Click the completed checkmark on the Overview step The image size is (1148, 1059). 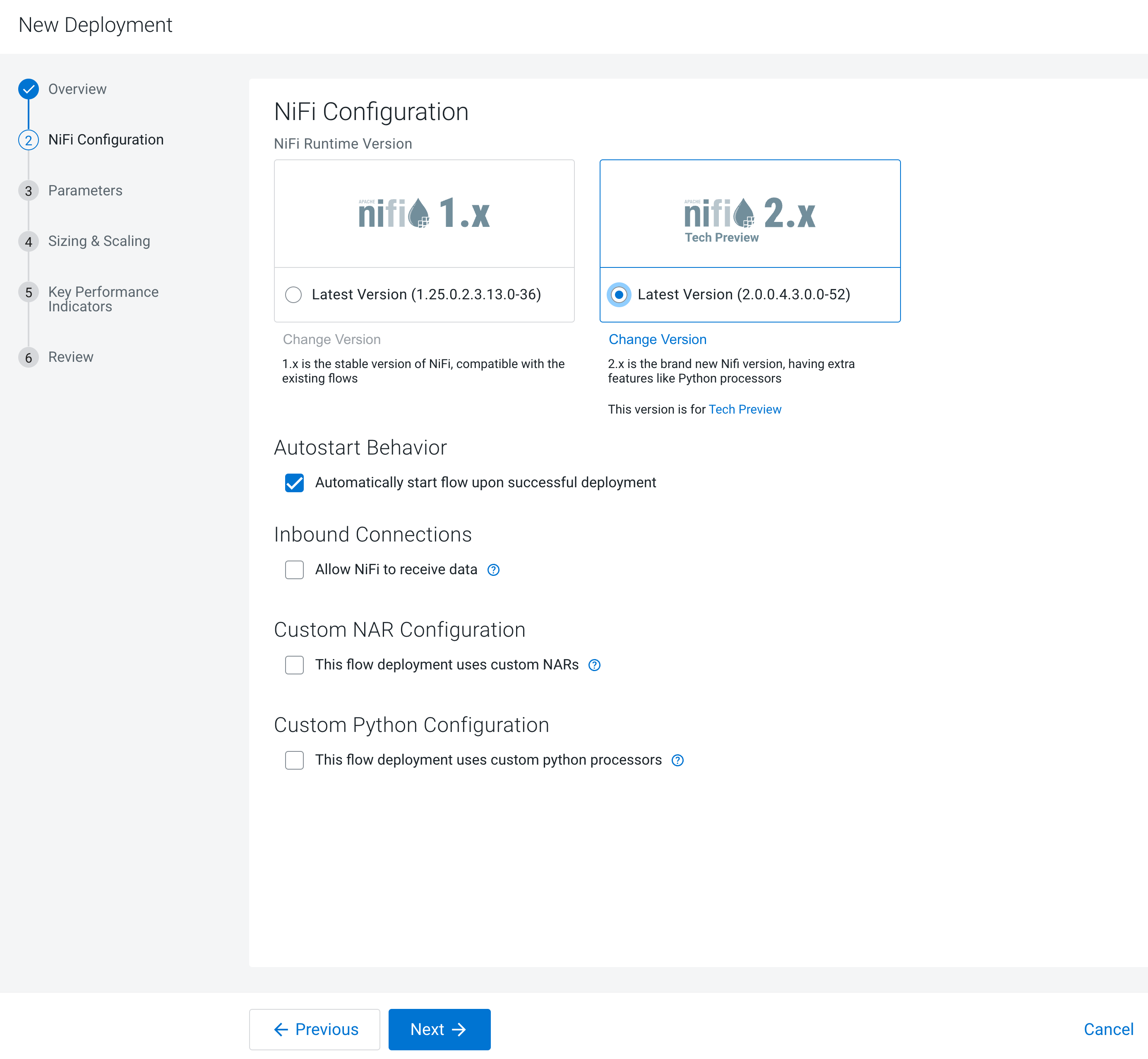29,89
